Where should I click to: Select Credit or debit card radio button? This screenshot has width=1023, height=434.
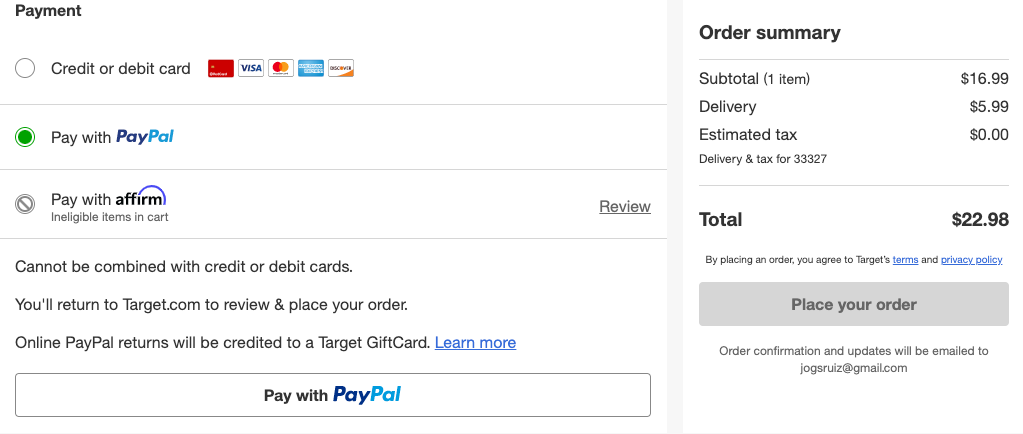pos(25,69)
